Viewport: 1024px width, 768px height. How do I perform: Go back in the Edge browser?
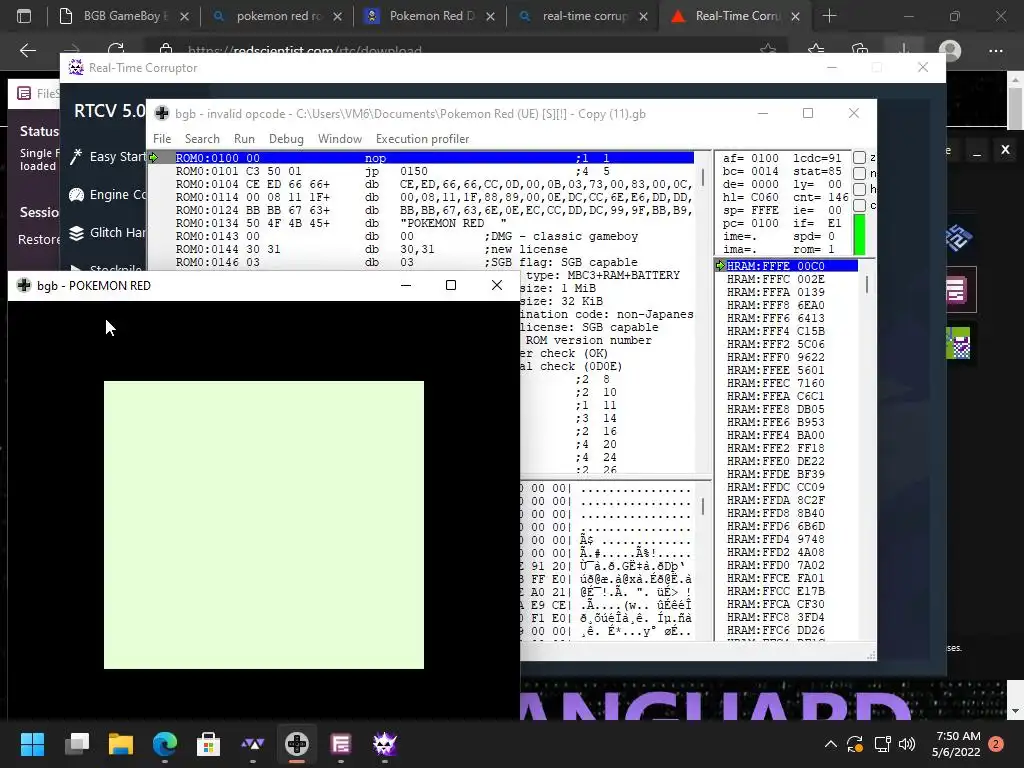tap(27, 50)
